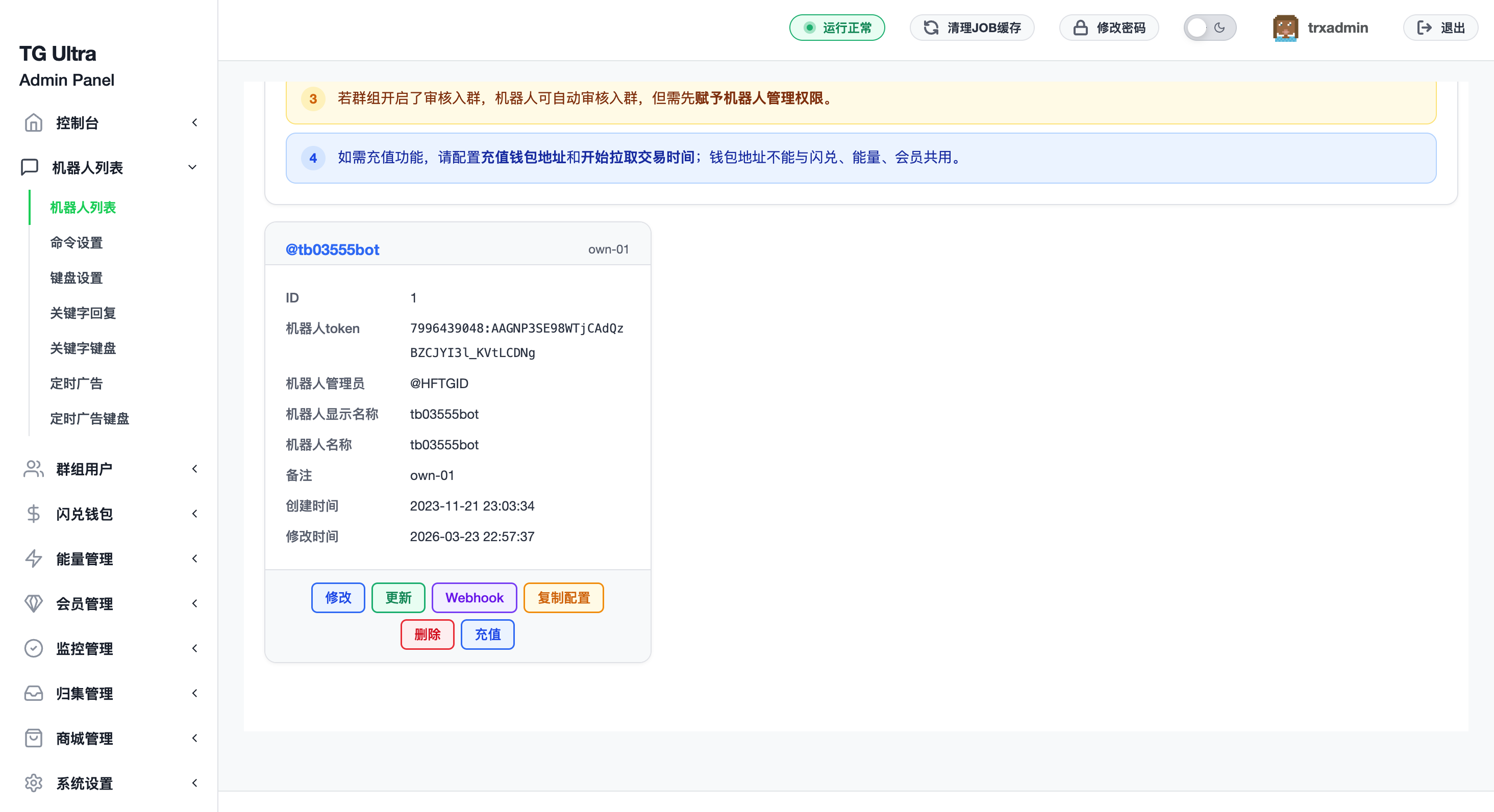This screenshot has height=812, width=1494.
Task: Click the 修改时间 value 2026-03-23 22:57:37
Action: click(472, 536)
